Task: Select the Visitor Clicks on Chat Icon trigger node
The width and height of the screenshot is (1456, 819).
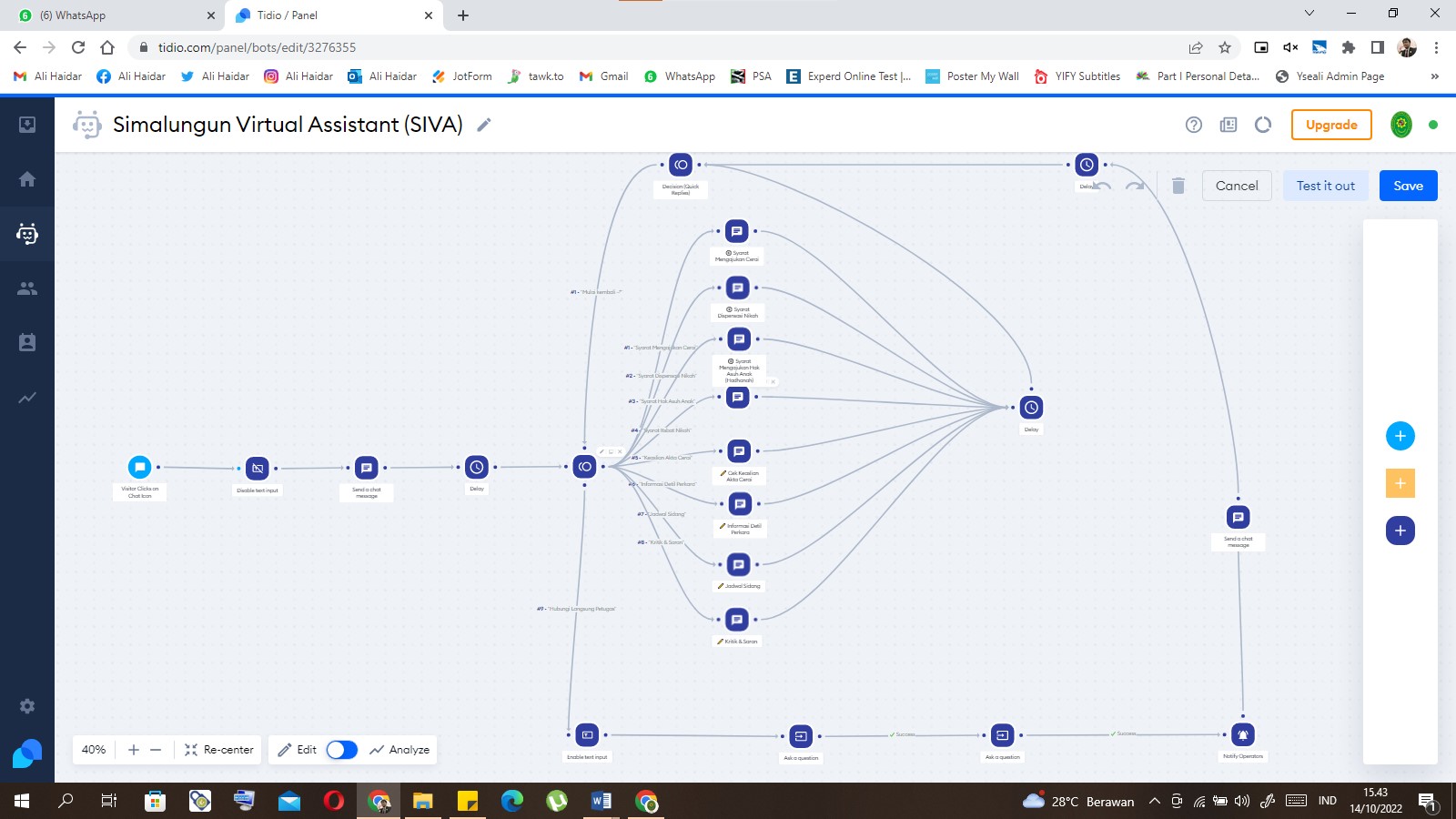Action: click(139, 467)
